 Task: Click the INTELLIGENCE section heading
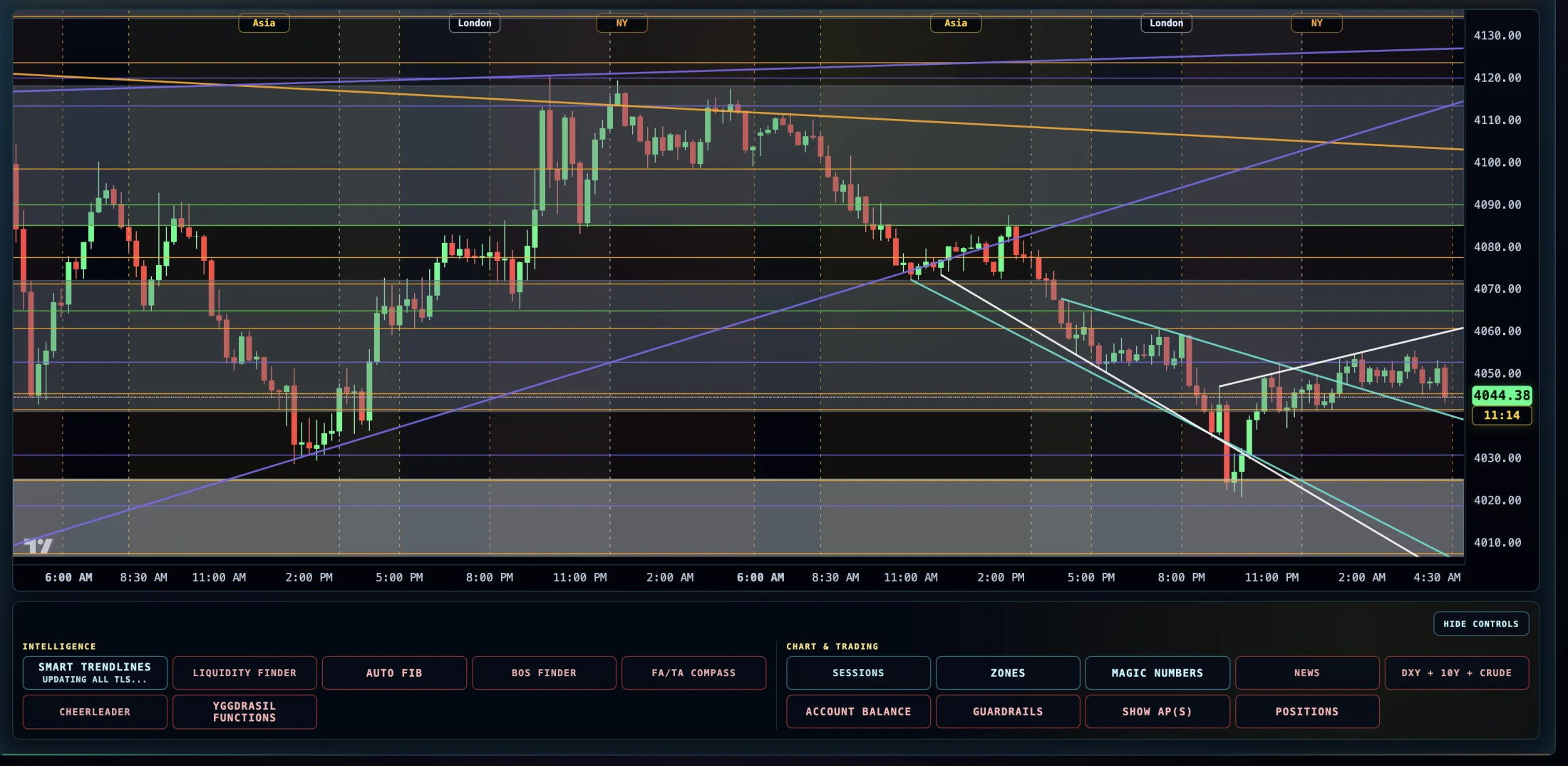(59, 646)
